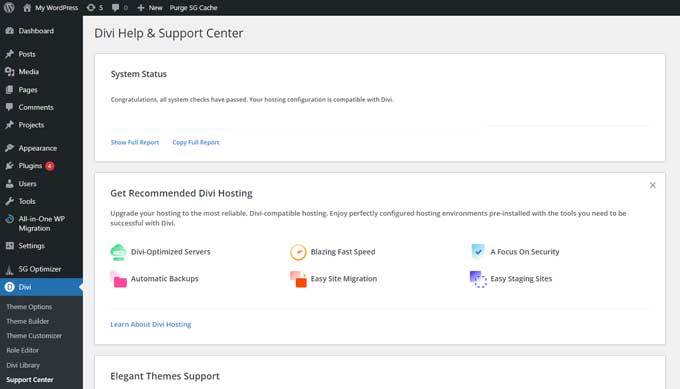Viewport: 680px width, 389px height.
Task: Click the Easy Staging Sites text
Action: coord(521,278)
